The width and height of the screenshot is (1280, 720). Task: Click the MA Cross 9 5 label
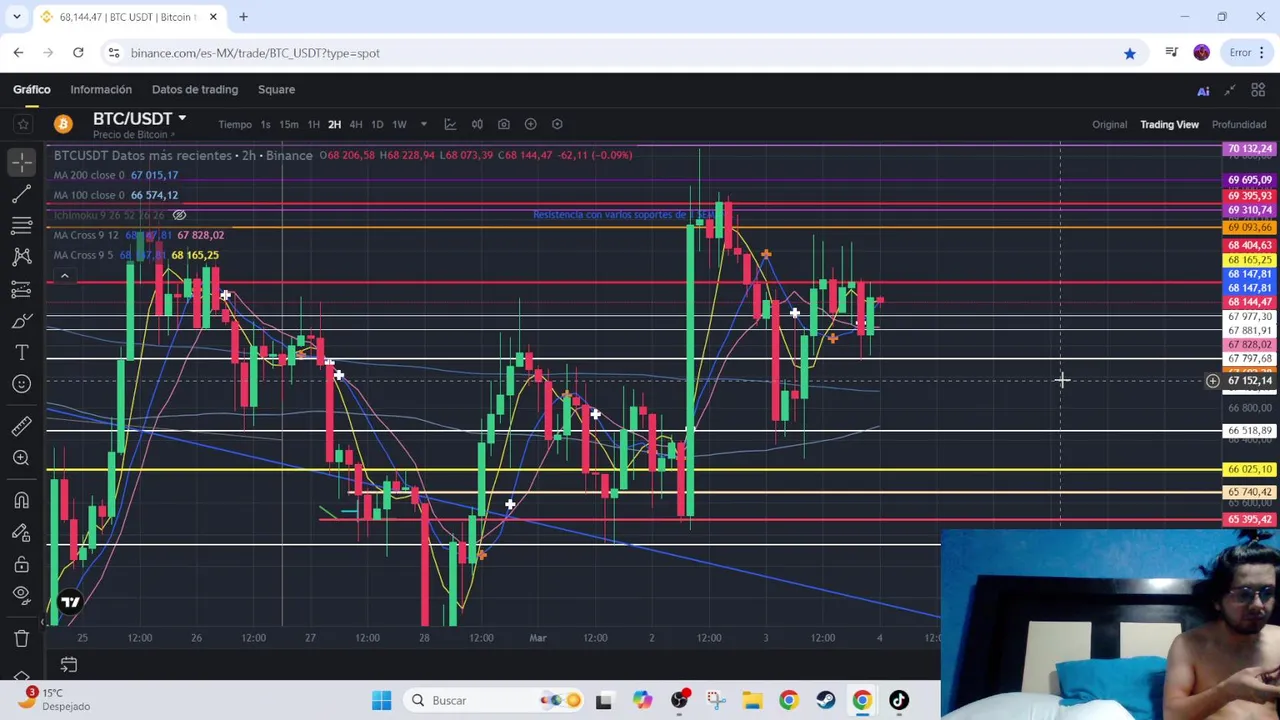pyautogui.click(x=83, y=255)
